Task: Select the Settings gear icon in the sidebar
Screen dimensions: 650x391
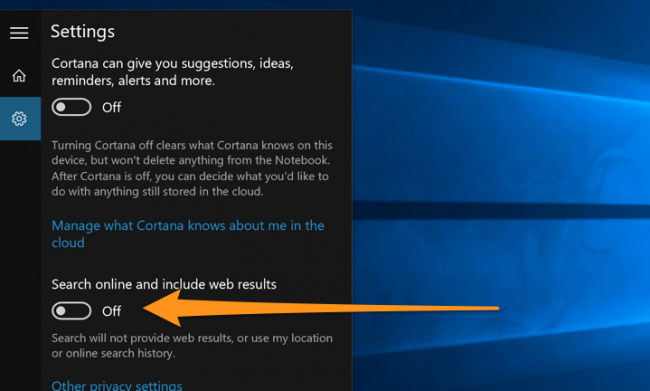Action: (x=19, y=119)
